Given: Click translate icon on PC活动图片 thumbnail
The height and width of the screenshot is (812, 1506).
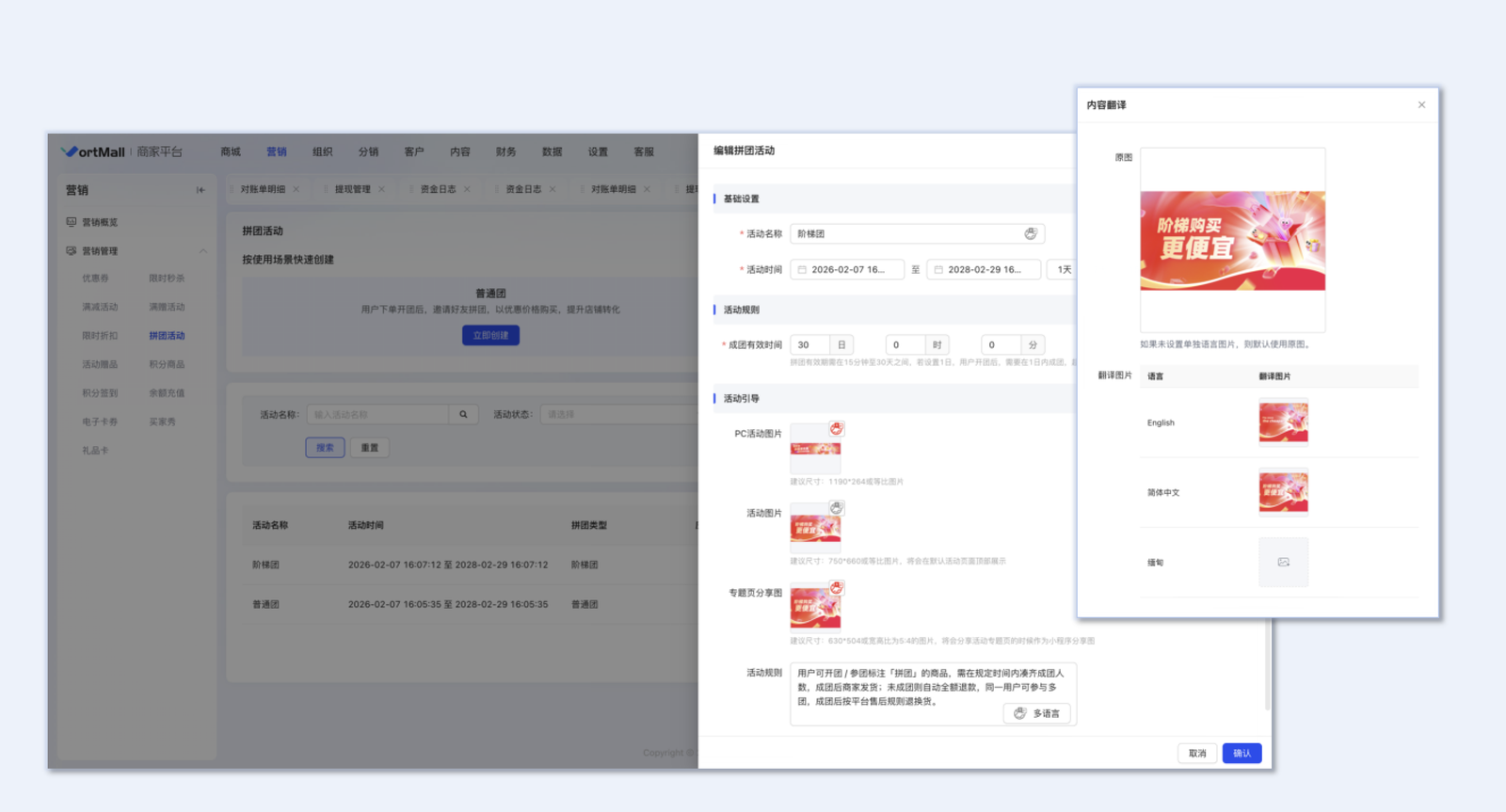Looking at the screenshot, I should (836, 429).
